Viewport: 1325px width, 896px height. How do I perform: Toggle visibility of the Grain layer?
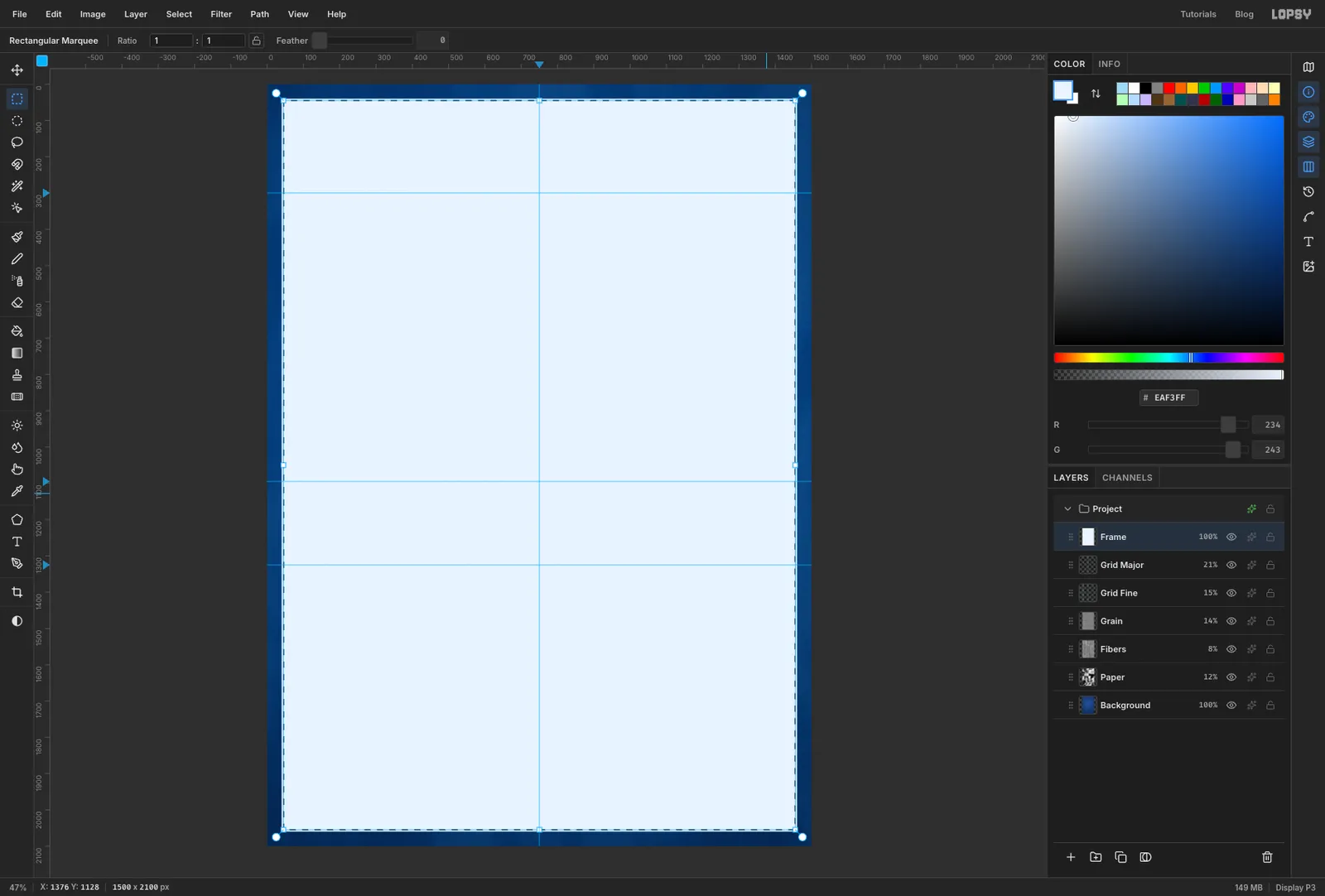[x=1231, y=622]
